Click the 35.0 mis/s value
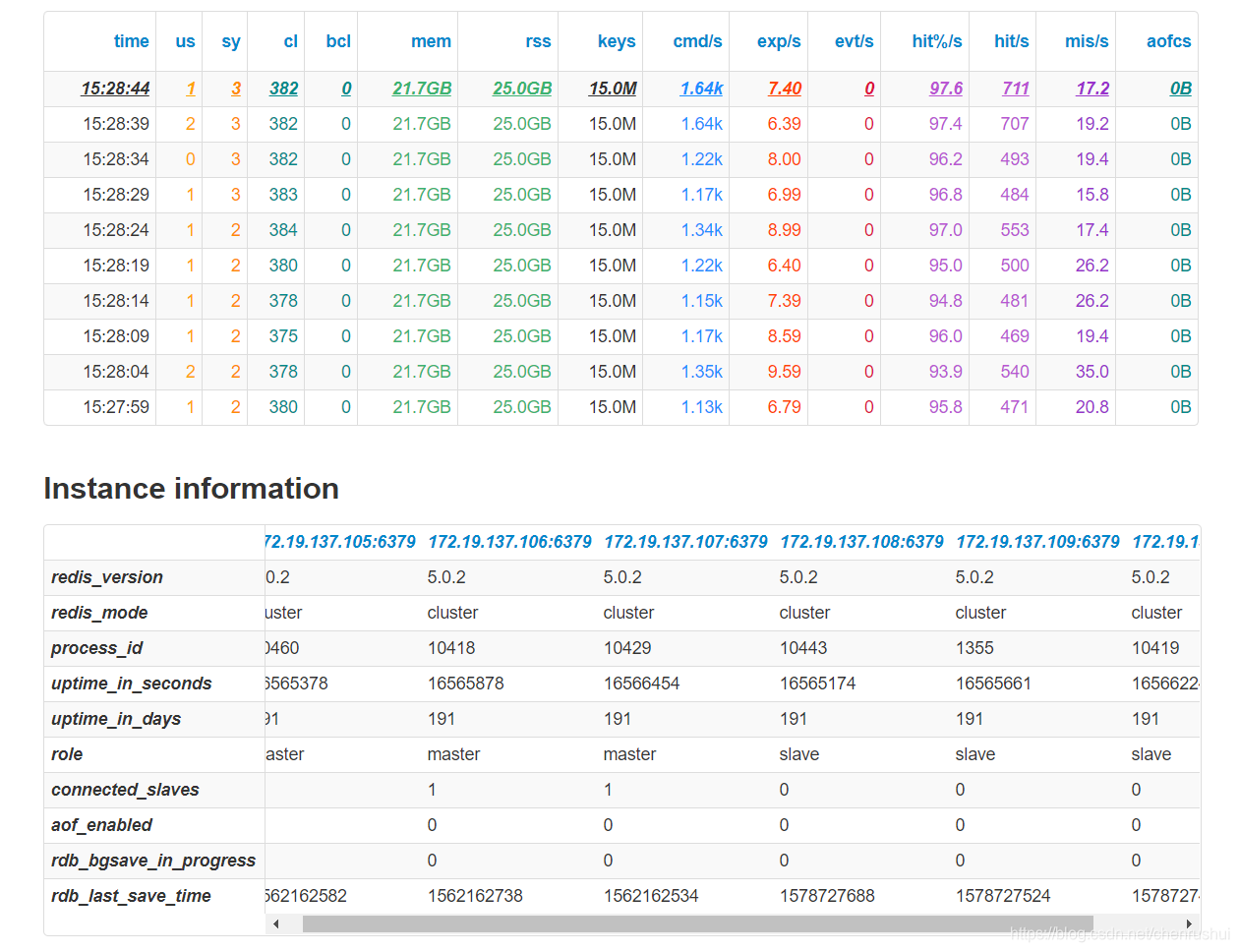 pos(1091,372)
